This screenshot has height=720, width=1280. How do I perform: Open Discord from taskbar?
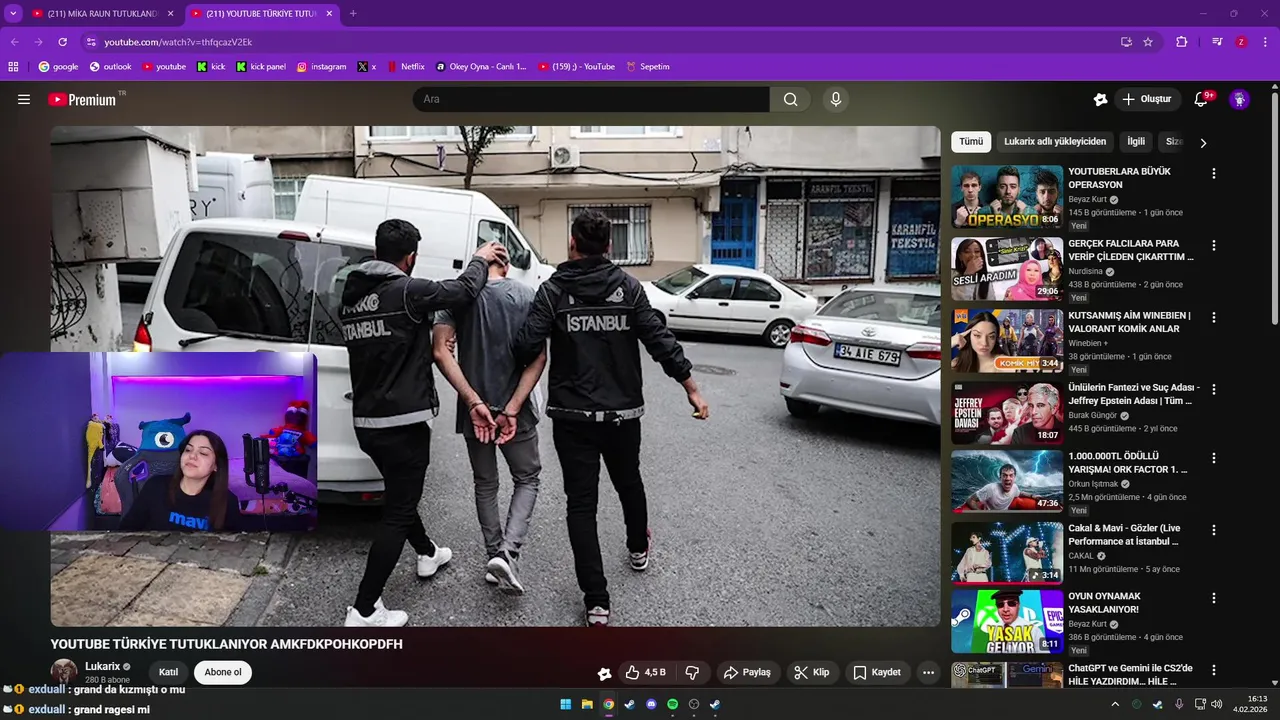tap(651, 704)
